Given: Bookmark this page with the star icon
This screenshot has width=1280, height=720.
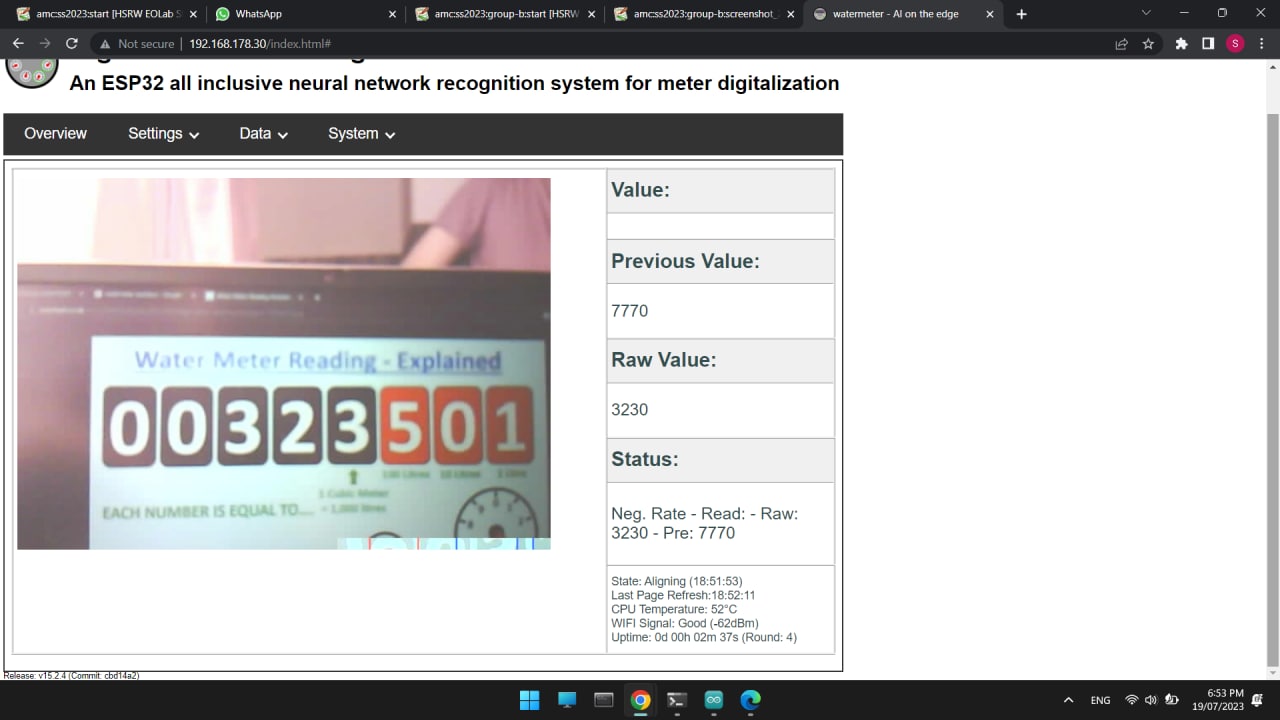Looking at the screenshot, I should point(1148,44).
